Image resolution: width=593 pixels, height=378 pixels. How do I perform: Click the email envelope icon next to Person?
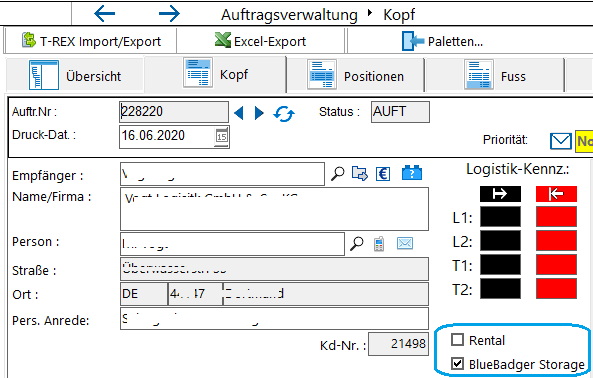[405, 243]
